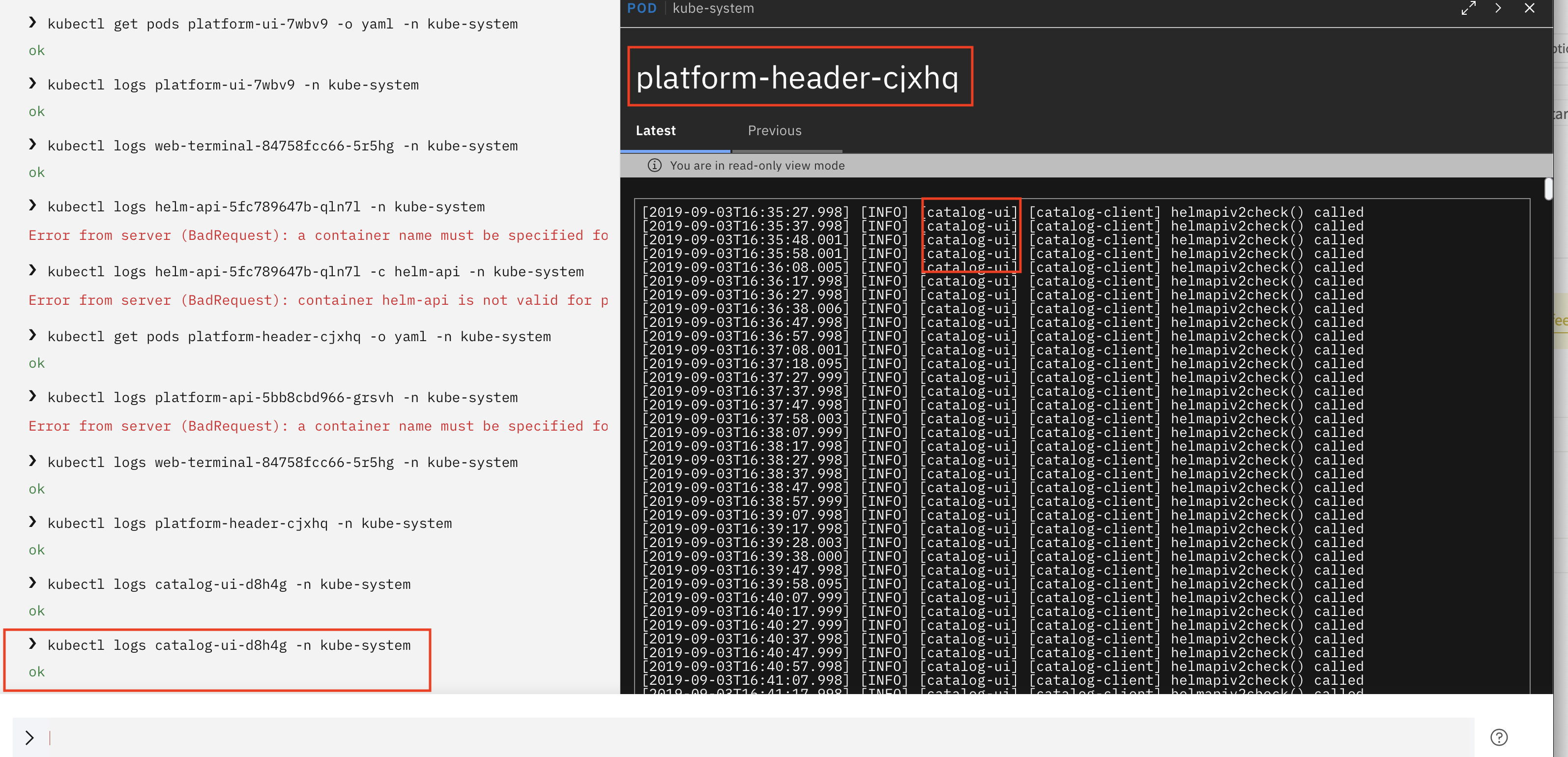
Task: Click the info icon in the read-only banner
Action: coord(654,165)
